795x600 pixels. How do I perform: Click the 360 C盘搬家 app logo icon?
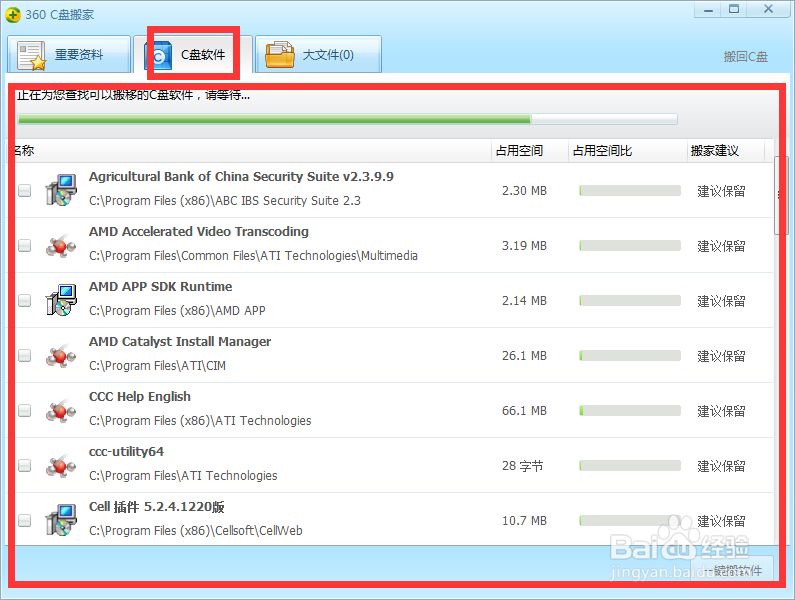tap(13, 14)
